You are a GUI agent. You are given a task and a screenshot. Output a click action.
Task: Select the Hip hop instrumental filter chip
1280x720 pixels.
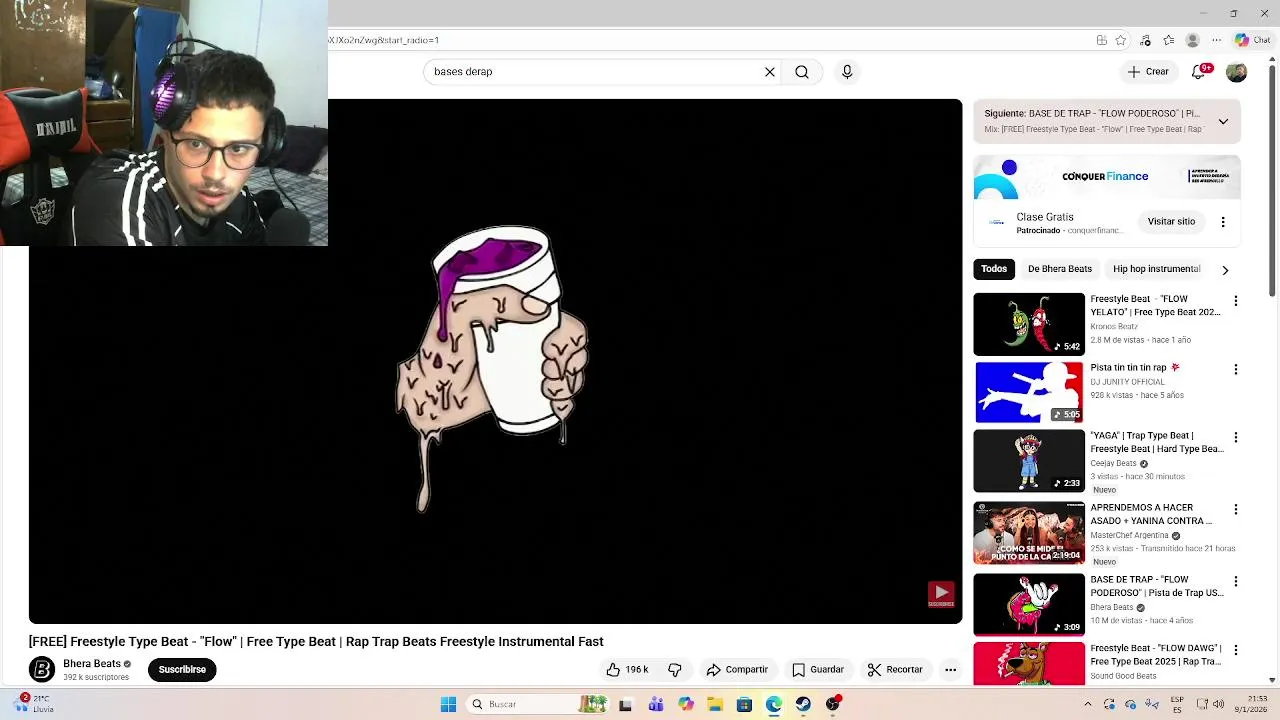pyautogui.click(x=1157, y=269)
